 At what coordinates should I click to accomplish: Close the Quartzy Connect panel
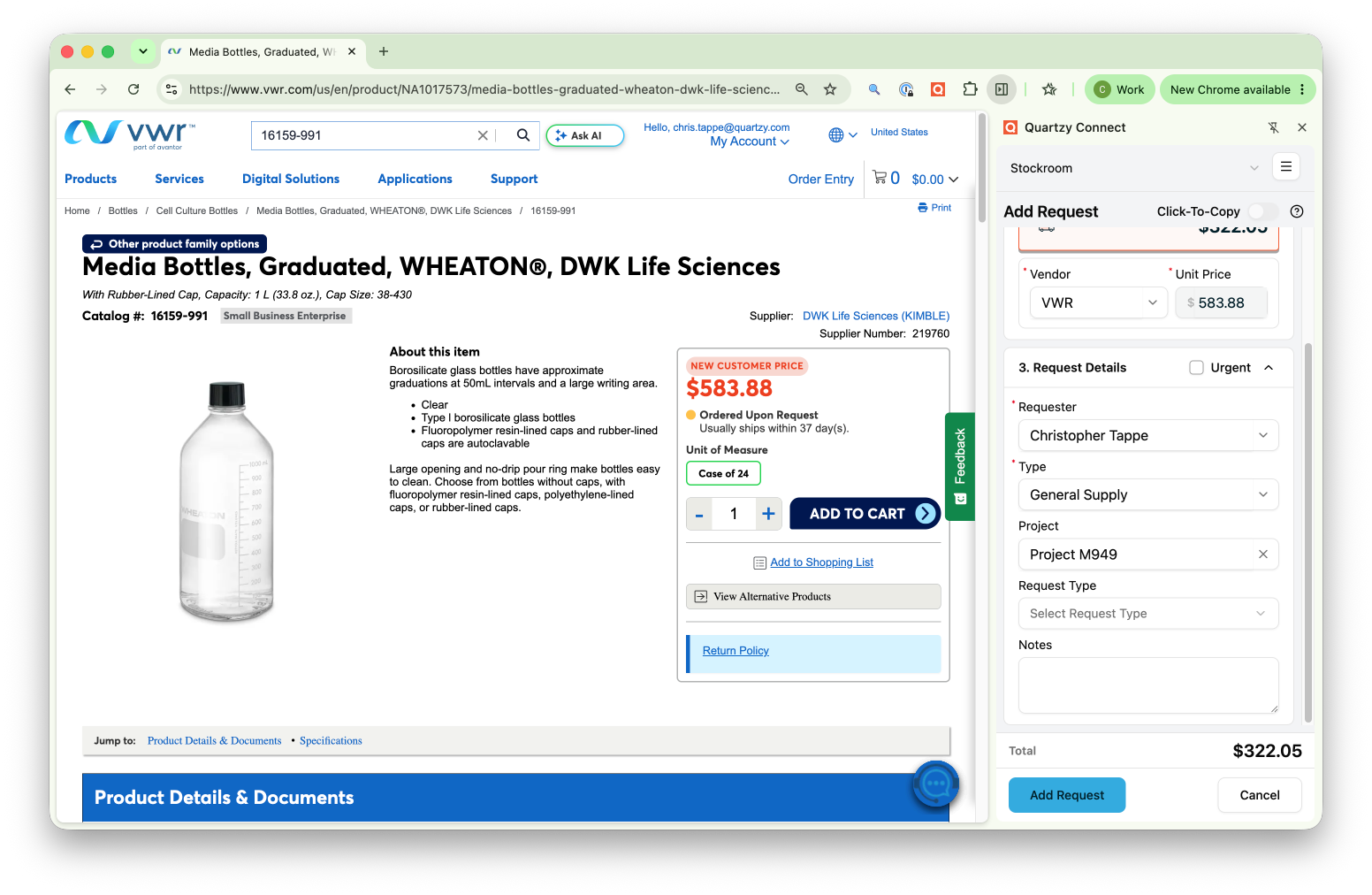1302,127
